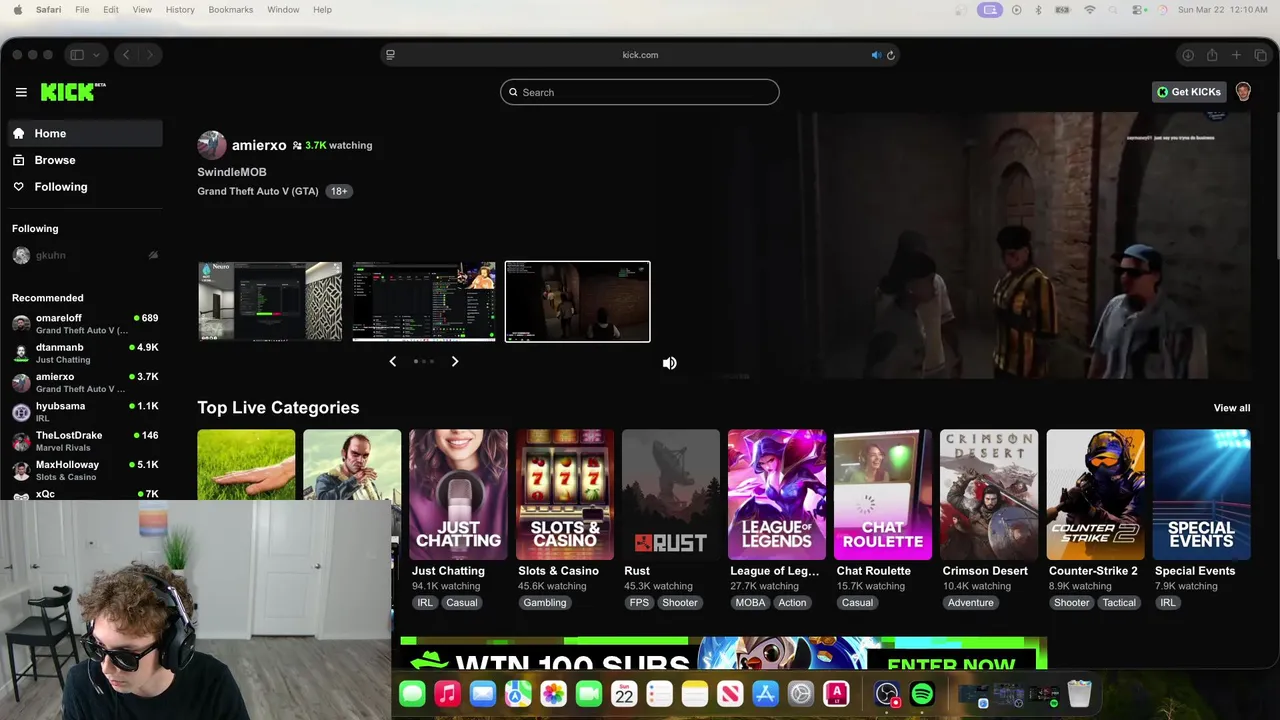
Task: Open OBS from the Dock
Action: point(887,694)
